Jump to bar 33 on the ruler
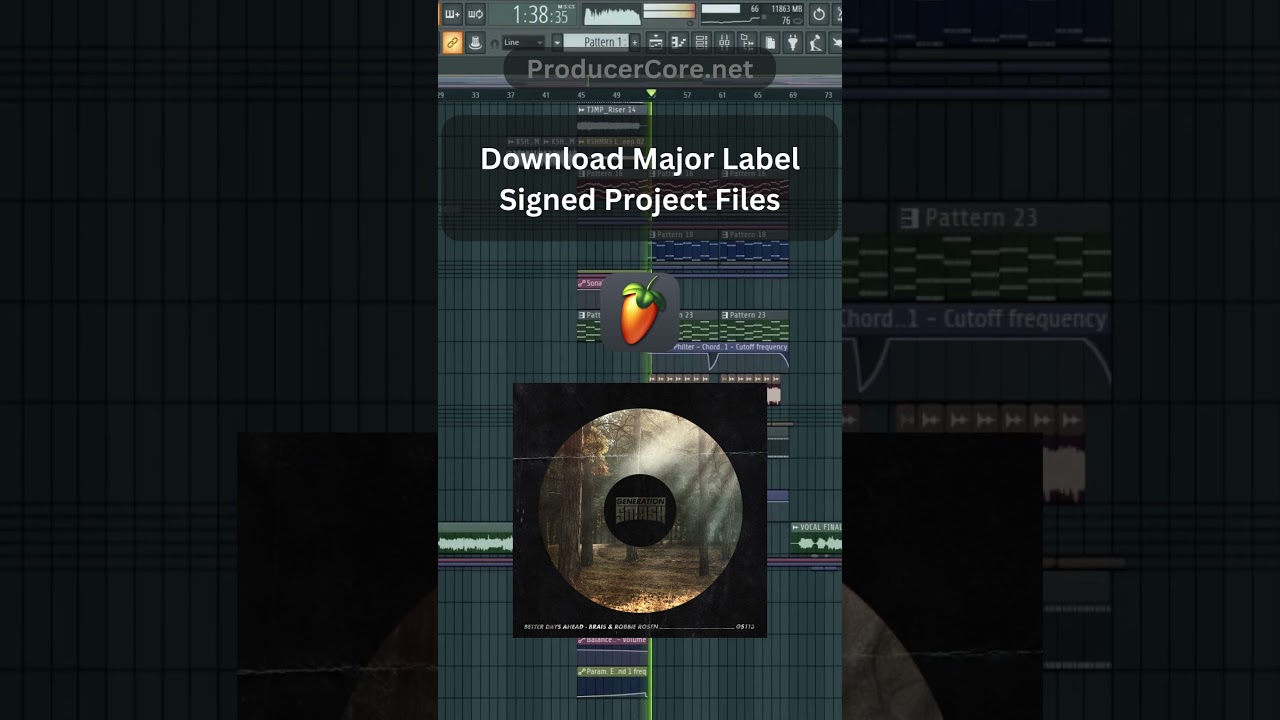This screenshot has height=720, width=1280. [475, 95]
